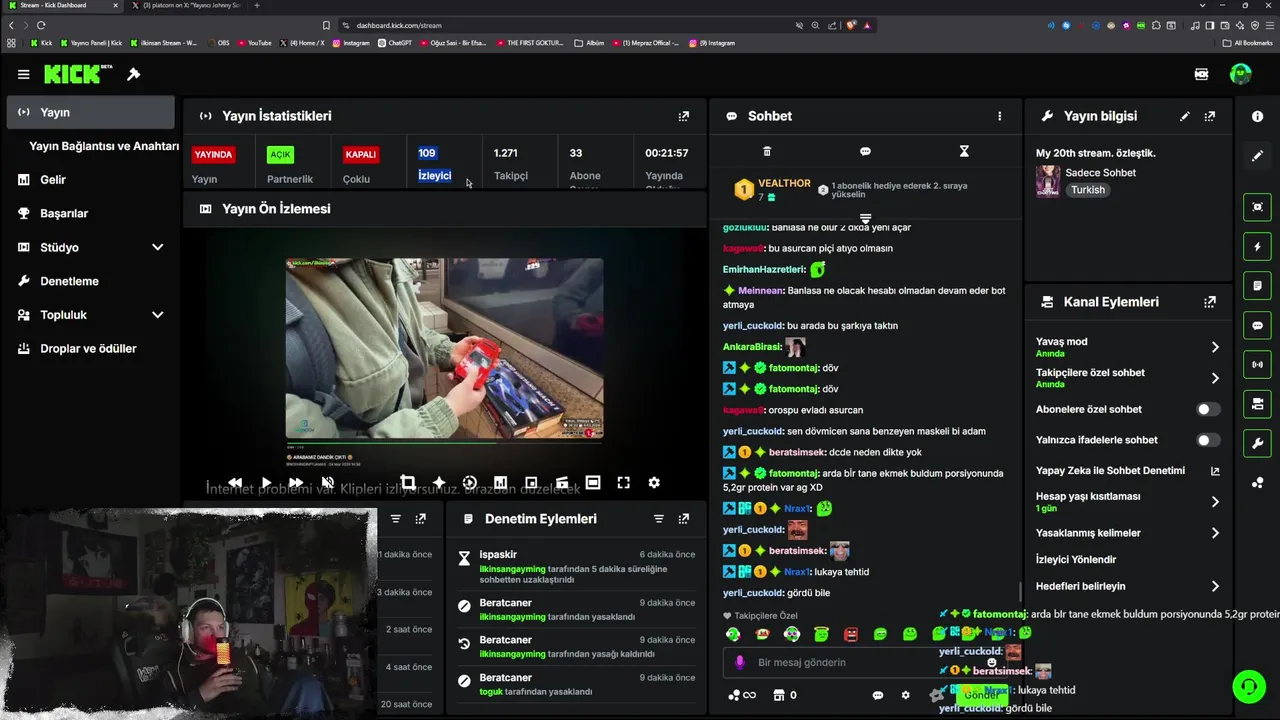Open the ChatGPT bookmark
Image resolution: width=1280 pixels, height=720 pixels.
[x=394, y=43]
